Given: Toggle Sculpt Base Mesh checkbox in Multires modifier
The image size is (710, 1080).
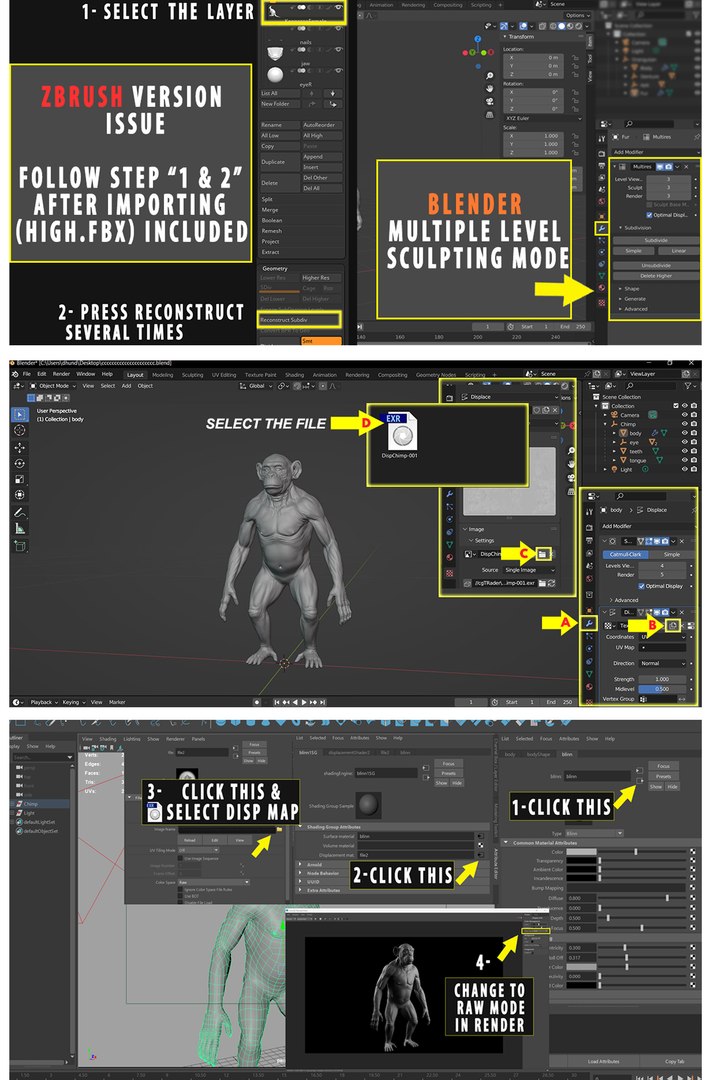Looking at the screenshot, I should 649,205.
